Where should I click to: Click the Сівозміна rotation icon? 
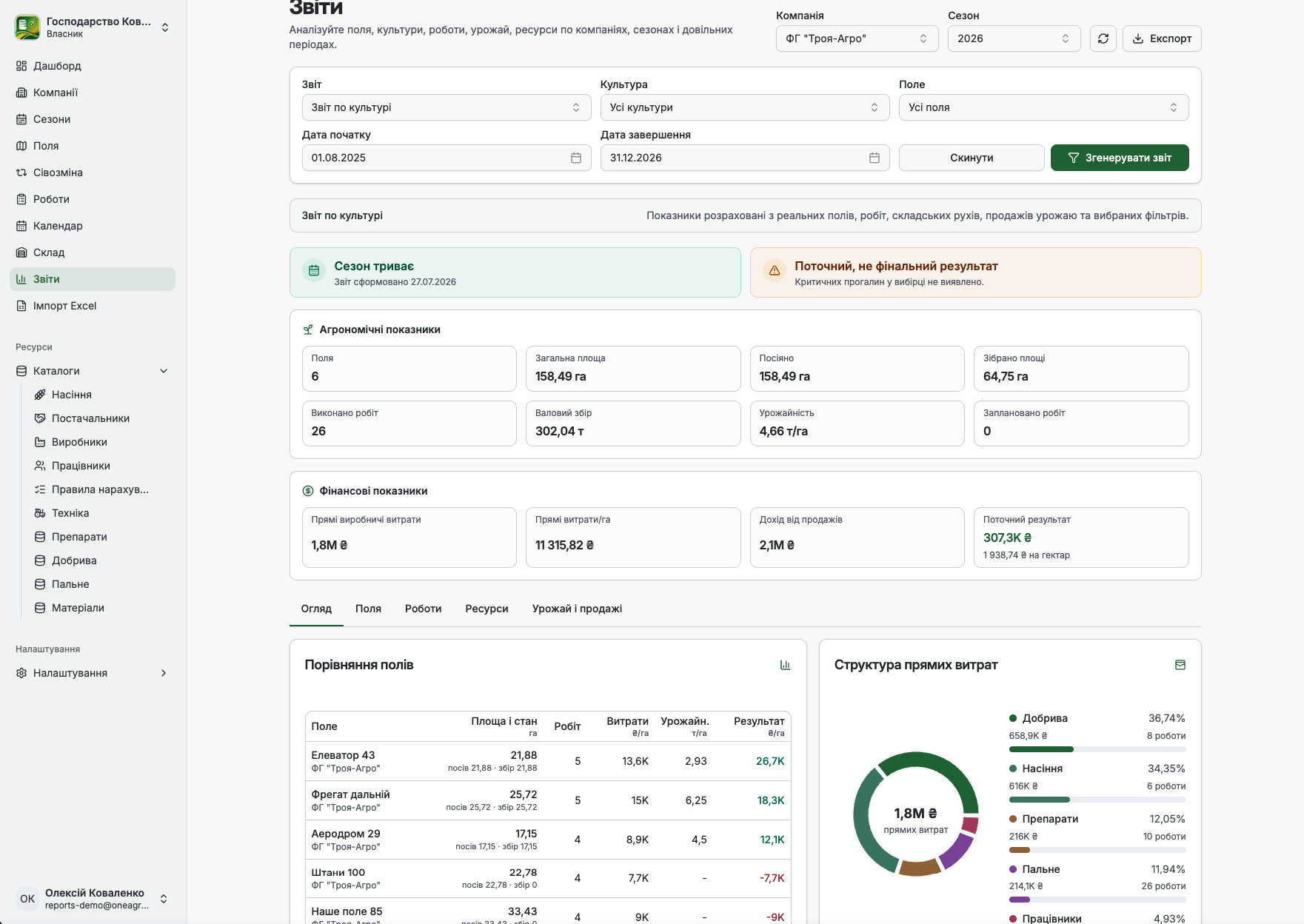21,173
